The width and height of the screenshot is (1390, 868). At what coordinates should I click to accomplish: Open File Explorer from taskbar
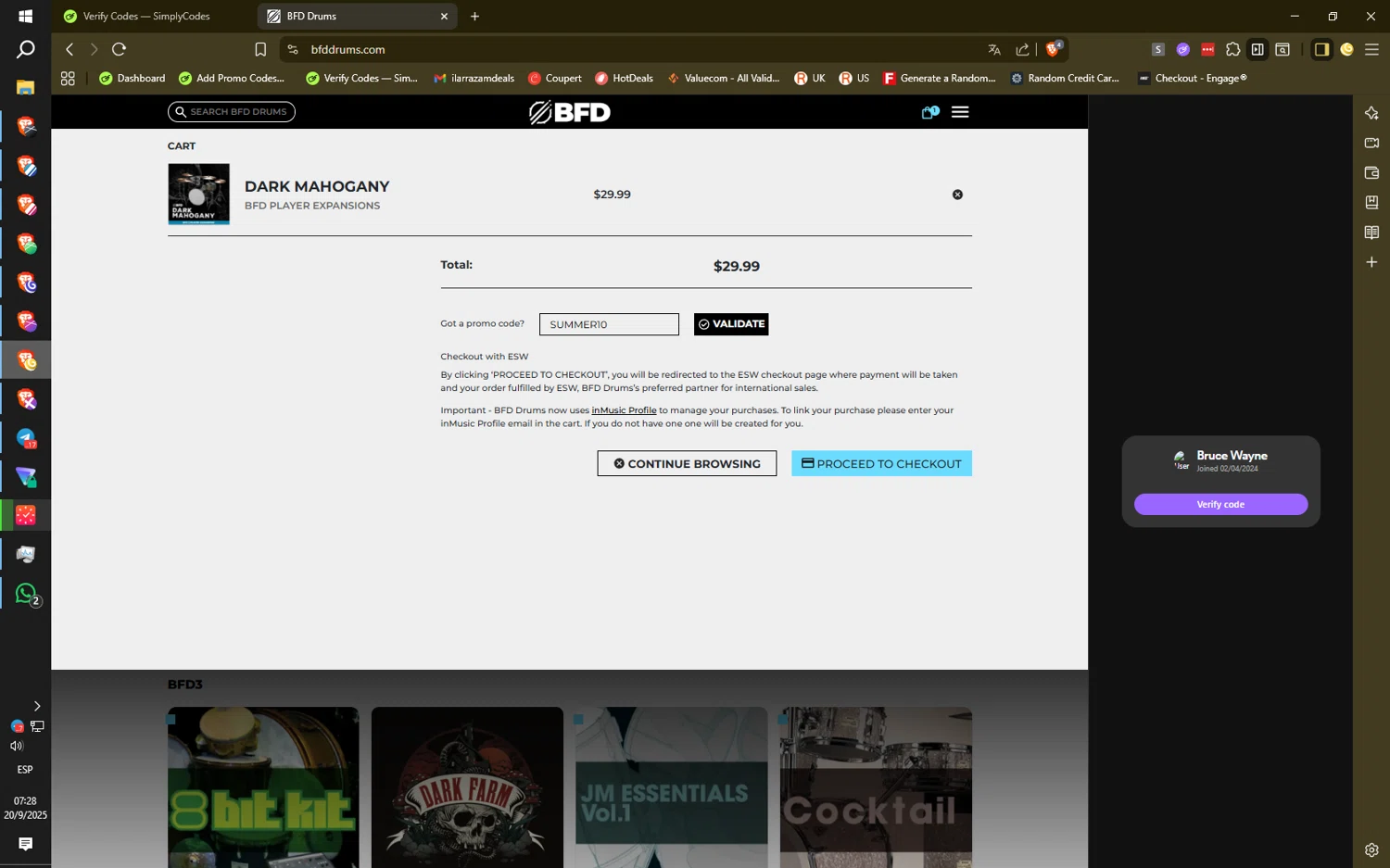pos(25,87)
